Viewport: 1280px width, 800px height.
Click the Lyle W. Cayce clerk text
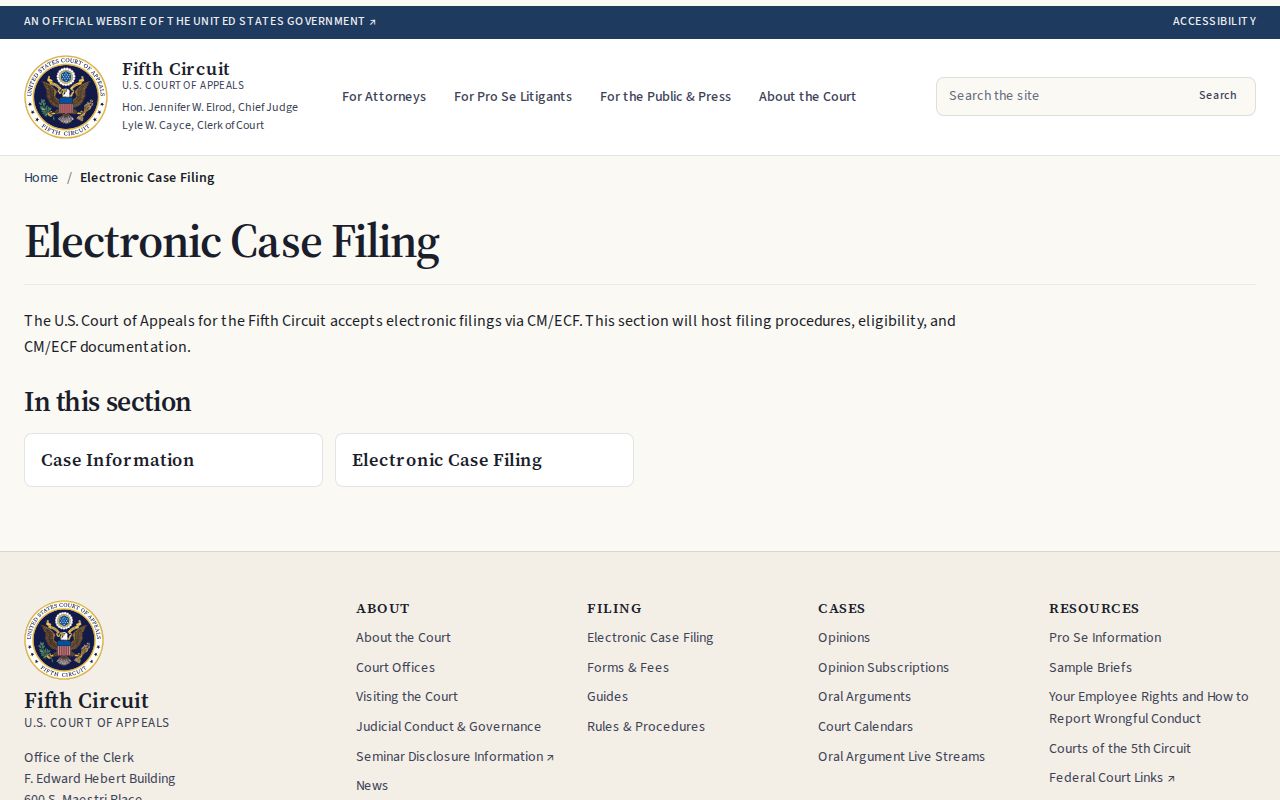193,125
